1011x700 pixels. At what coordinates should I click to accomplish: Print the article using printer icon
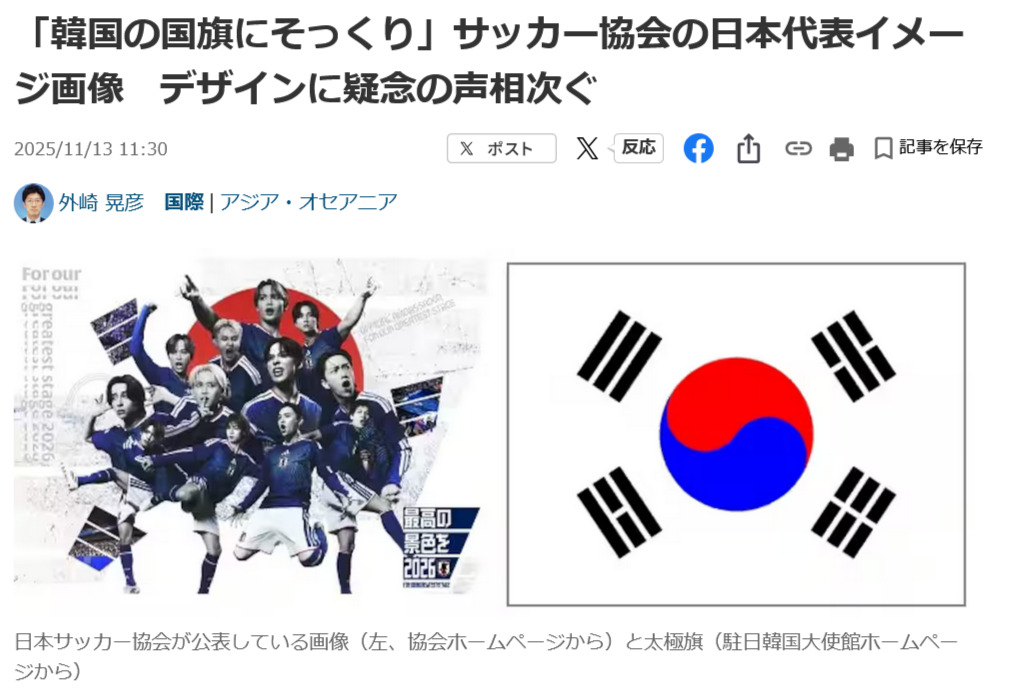click(841, 149)
